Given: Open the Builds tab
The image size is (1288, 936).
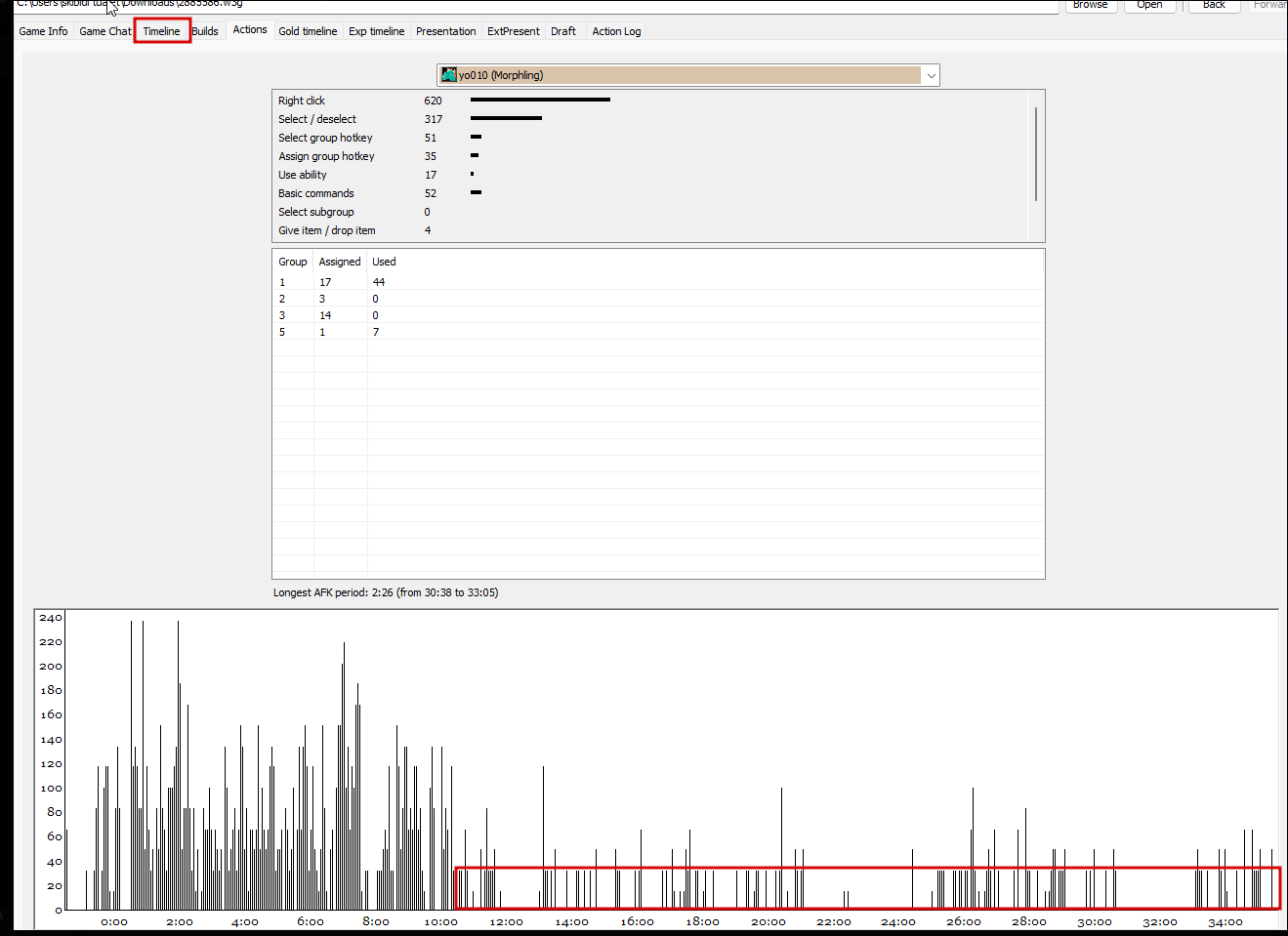Looking at the screenshot, I should click(205, 31).
